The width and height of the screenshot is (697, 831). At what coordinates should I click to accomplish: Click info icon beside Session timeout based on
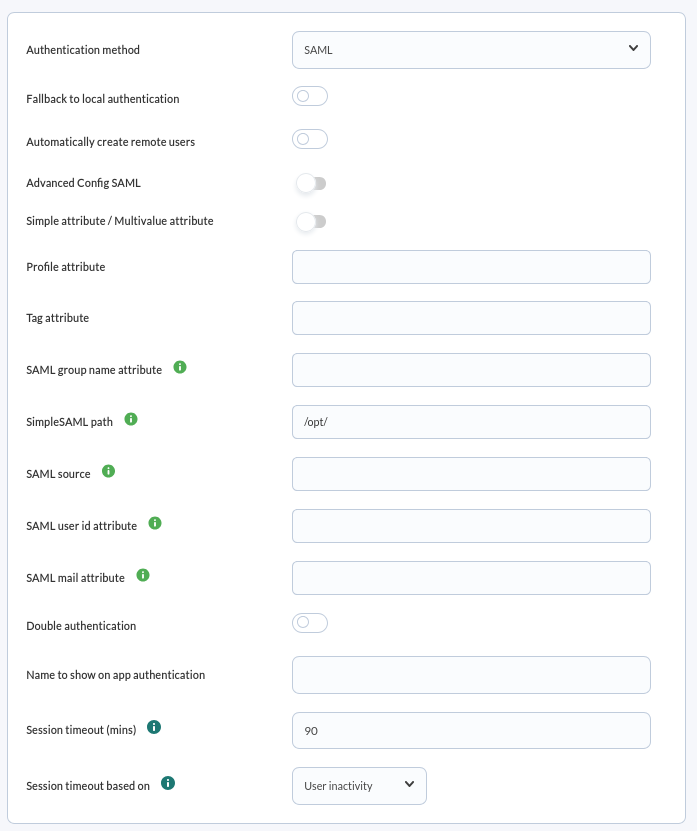pyautogui.click(x=167, y=783)
